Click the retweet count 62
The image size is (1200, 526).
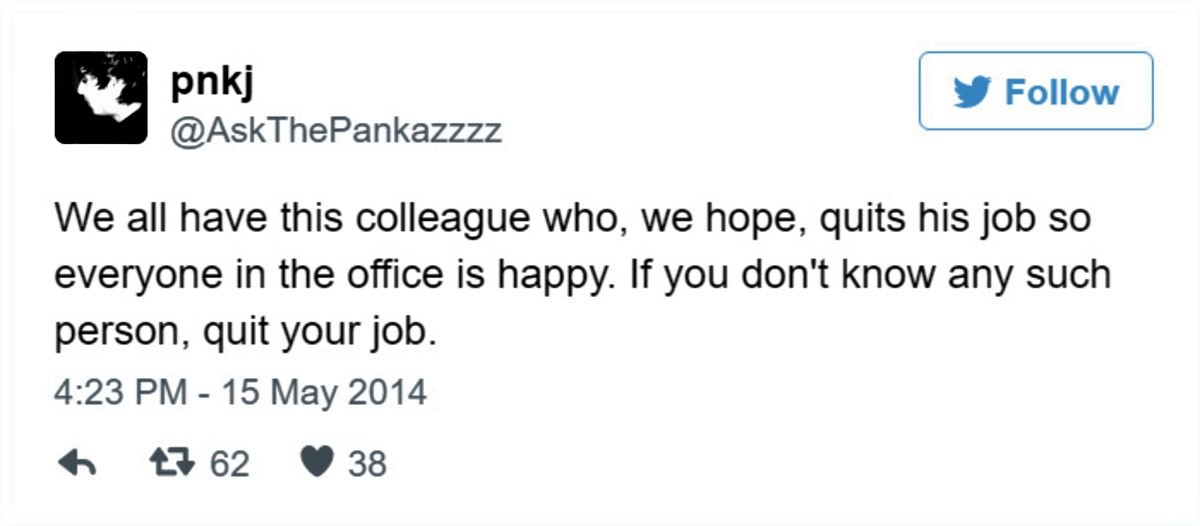[x=229, y=464]
